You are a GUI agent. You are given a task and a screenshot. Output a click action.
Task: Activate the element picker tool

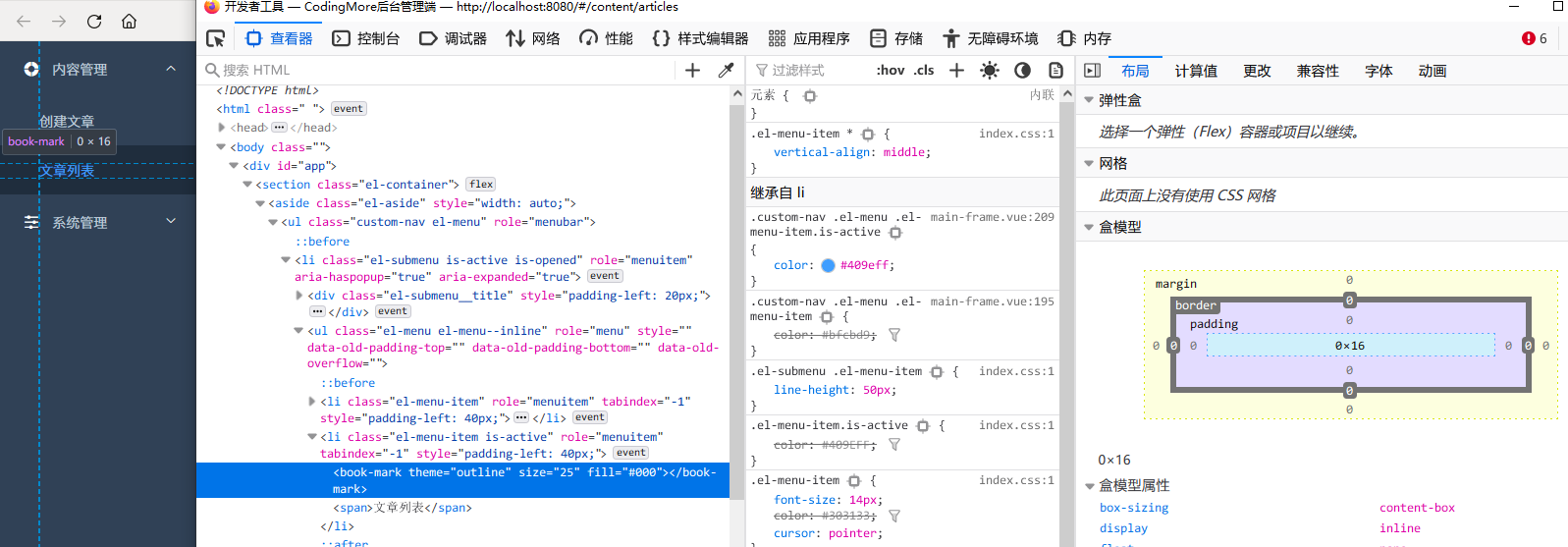tap(216, 38)
